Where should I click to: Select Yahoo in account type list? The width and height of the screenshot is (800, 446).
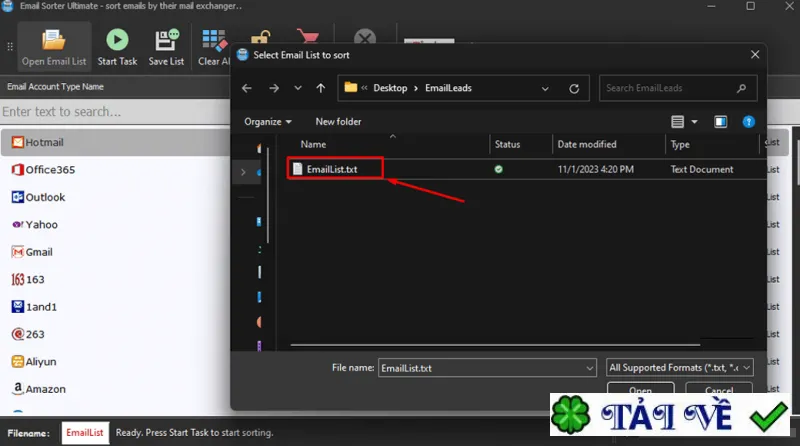coord(115,225)
